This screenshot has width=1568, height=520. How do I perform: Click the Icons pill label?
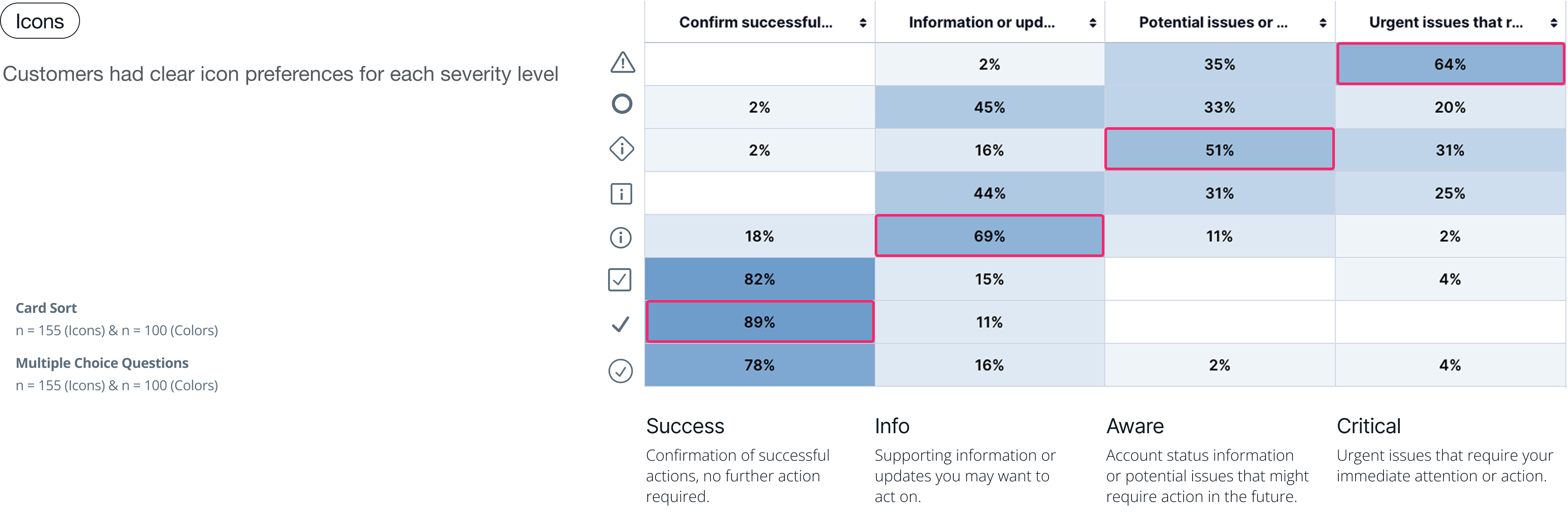(40, 21)
